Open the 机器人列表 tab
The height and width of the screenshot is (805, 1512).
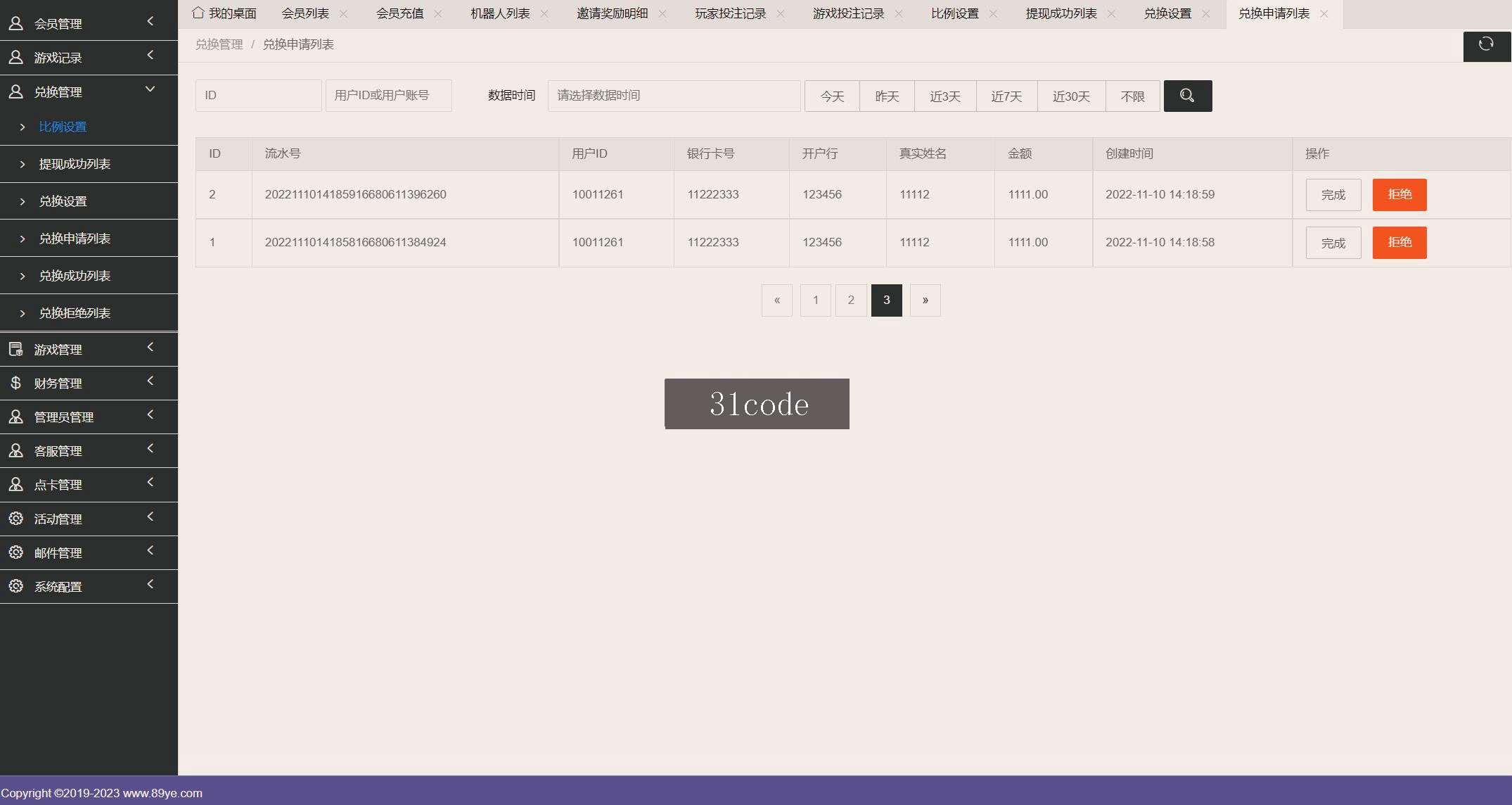coord(500,14)
